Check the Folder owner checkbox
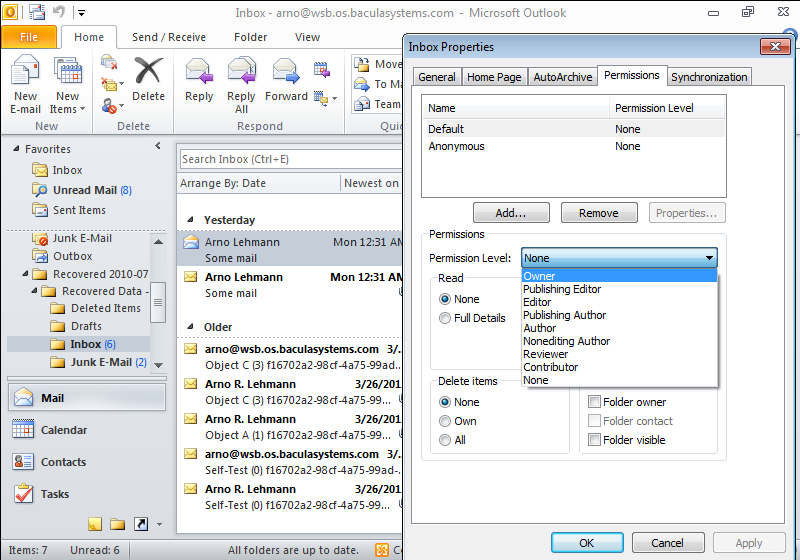The width and height of the screenshot is (800, 560). [x=594, y=401]
